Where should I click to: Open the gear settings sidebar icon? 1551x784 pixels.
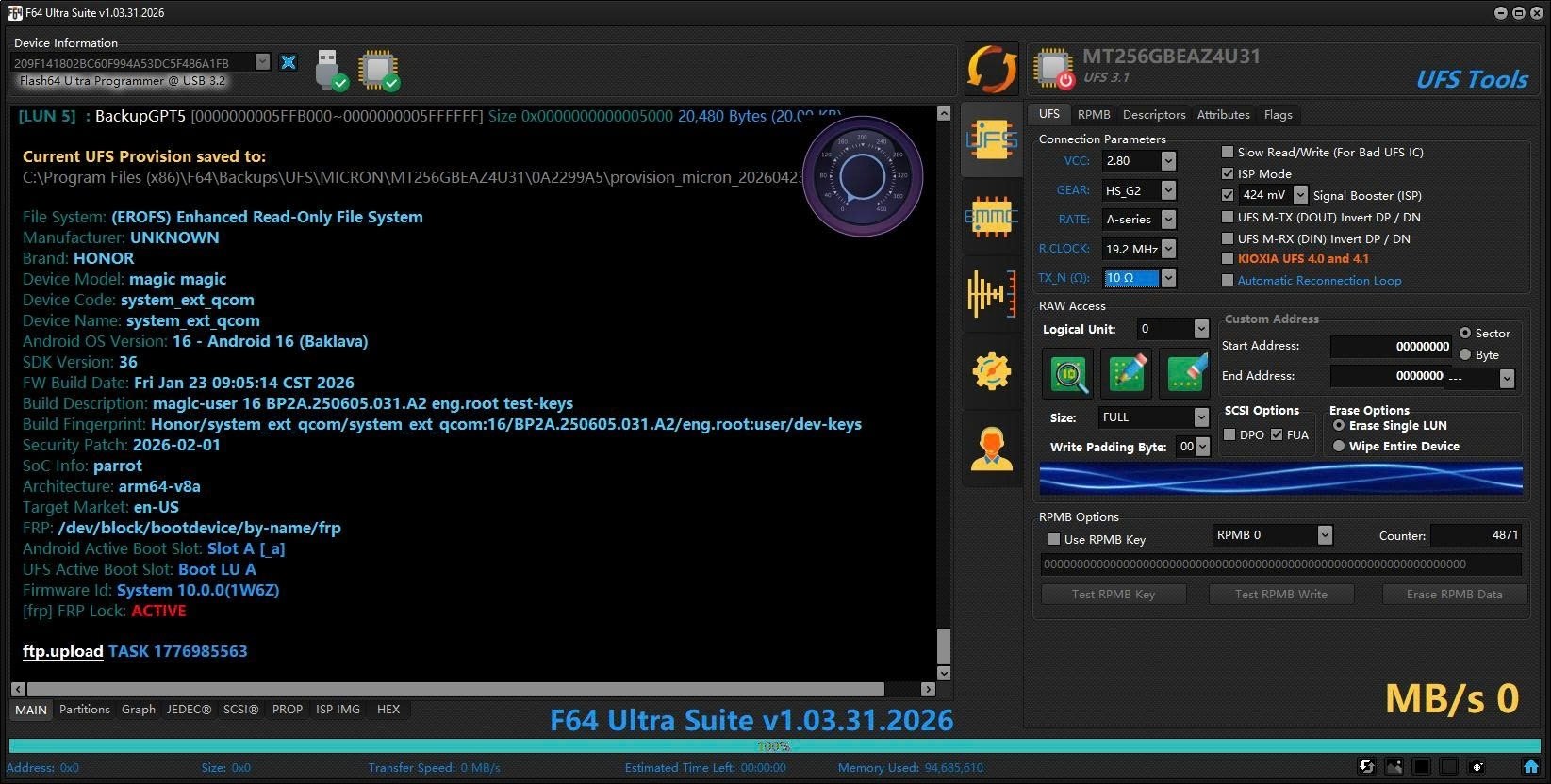pos(992,370)
